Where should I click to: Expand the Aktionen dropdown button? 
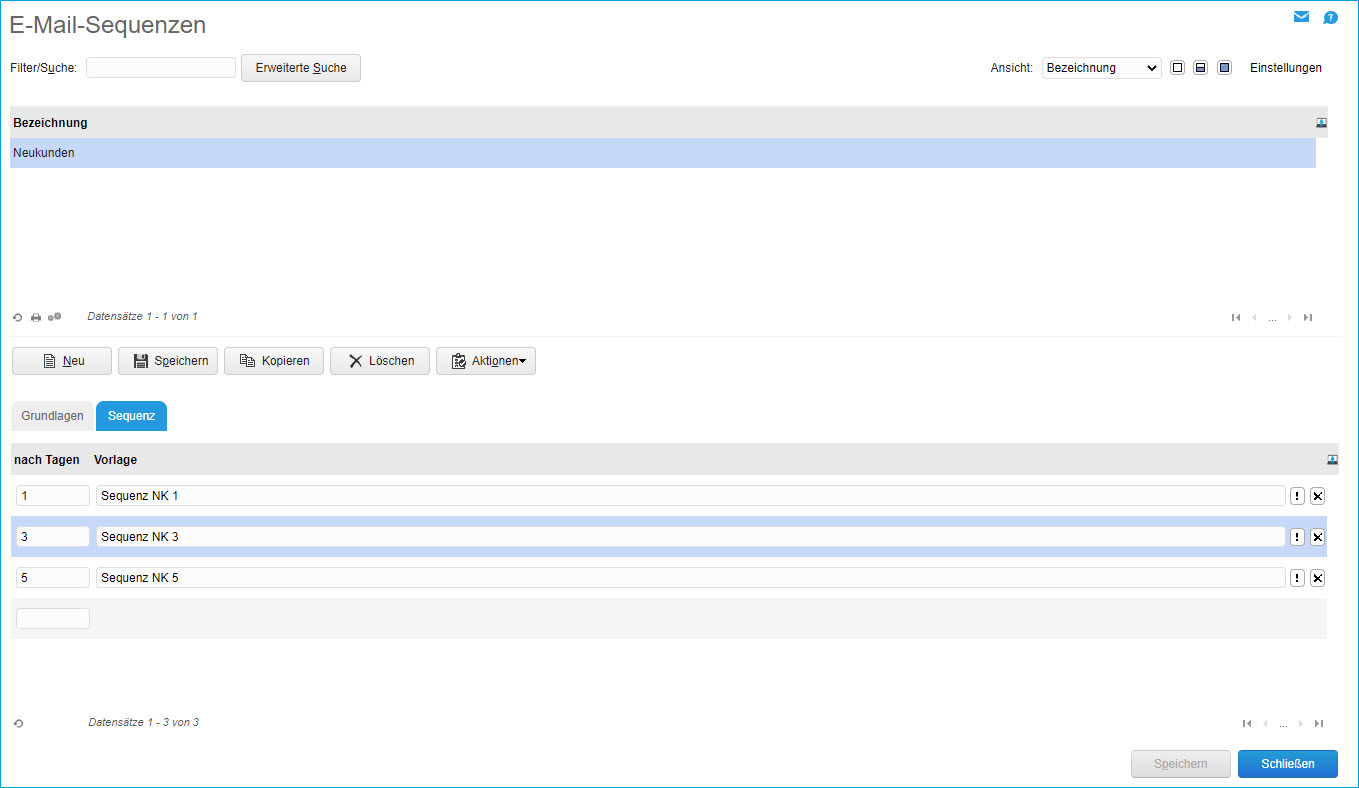[x=486, y=361]
